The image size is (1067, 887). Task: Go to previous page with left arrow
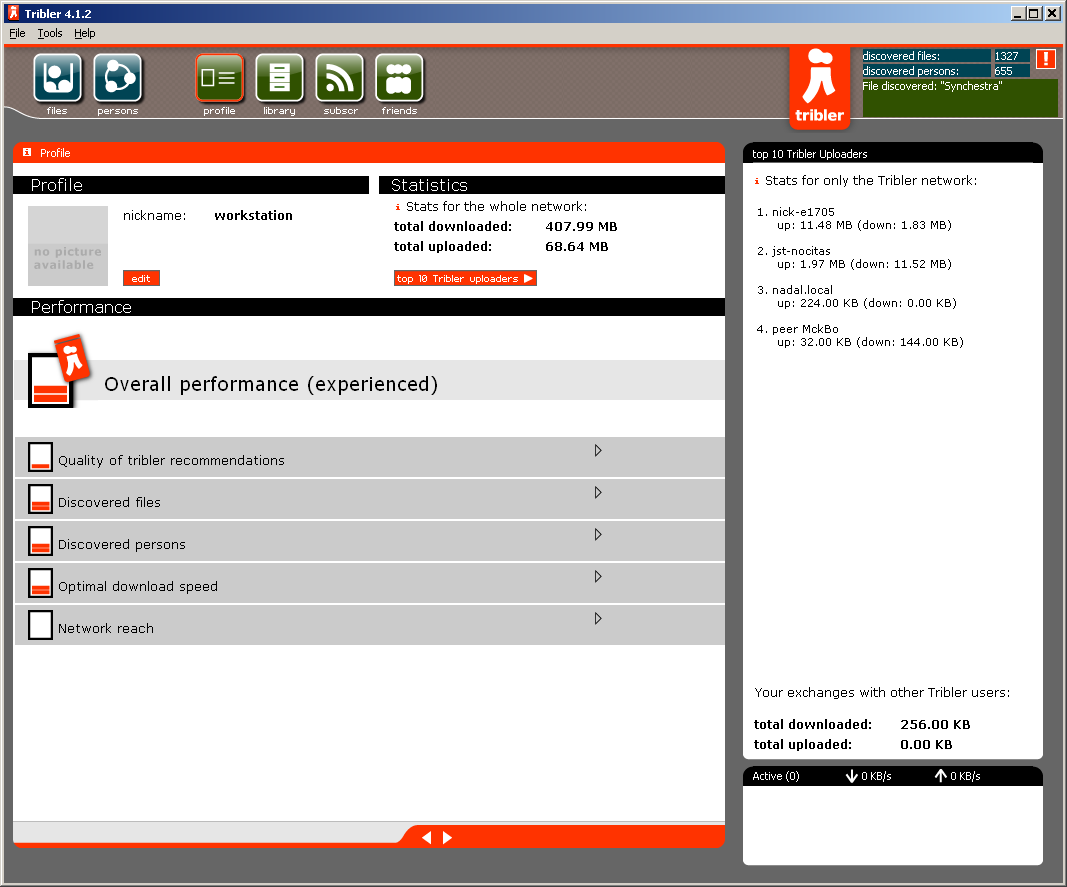(x=427, y=837)
